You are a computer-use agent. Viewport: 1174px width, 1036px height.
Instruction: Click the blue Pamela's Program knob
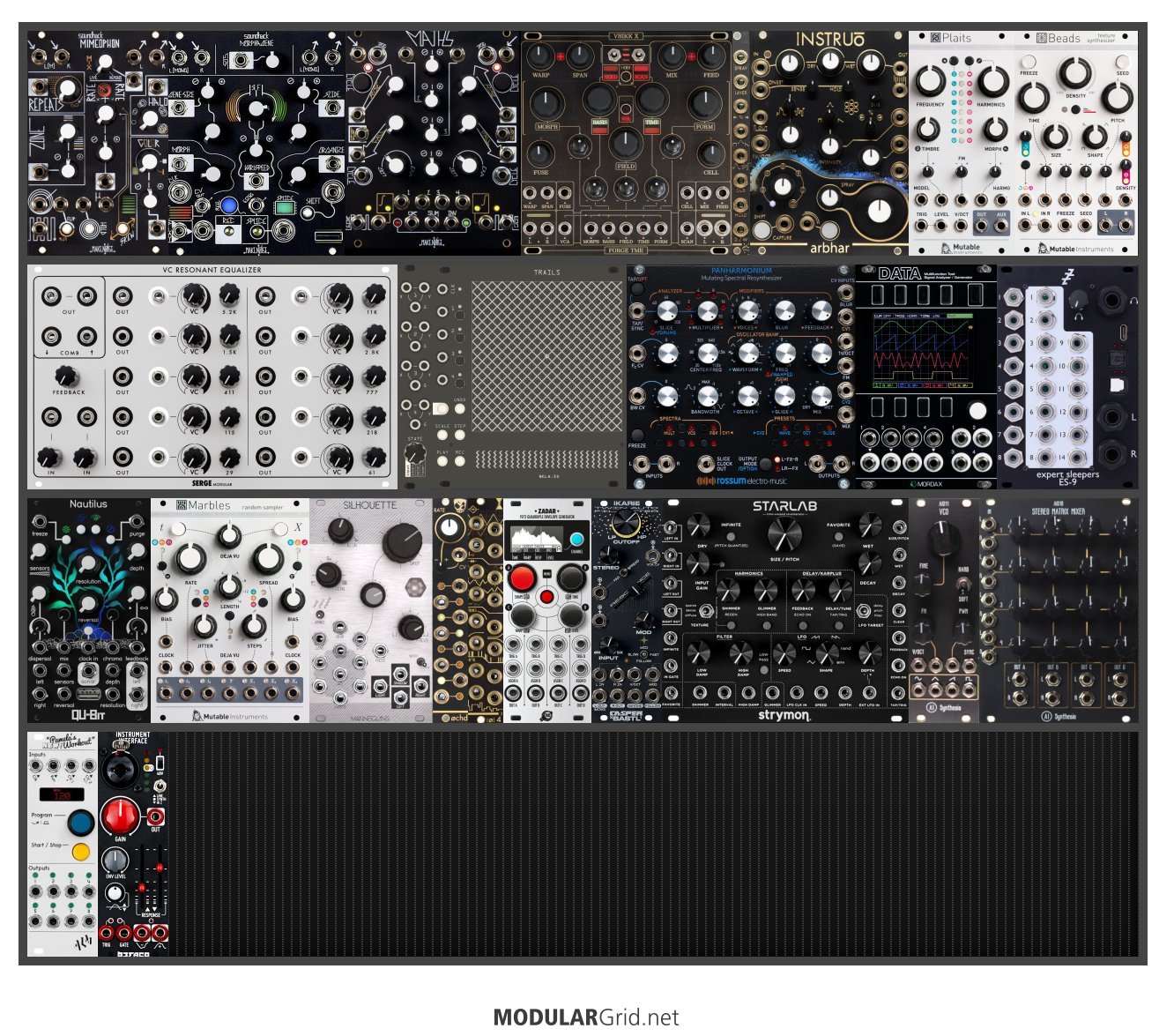coord(80,822)
